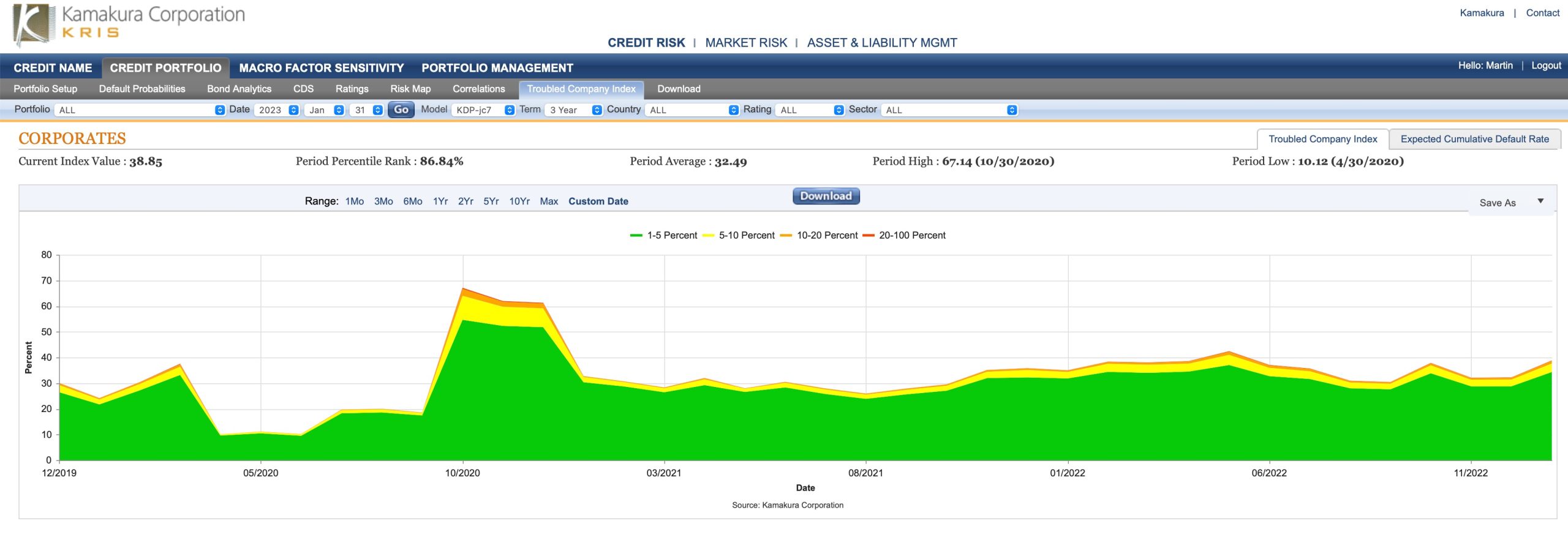The image size is (1568, 537).
Task: Open the Term dropdown showing 3 Year
Action: (573, 110)
